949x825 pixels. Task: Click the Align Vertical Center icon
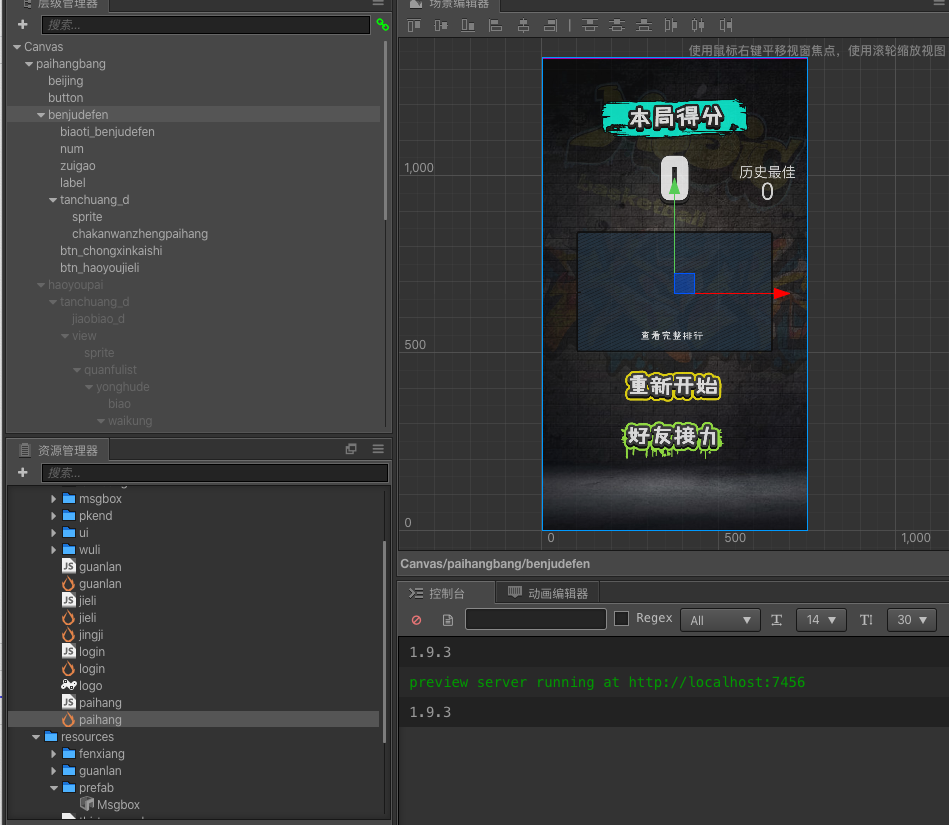point(441,25)
